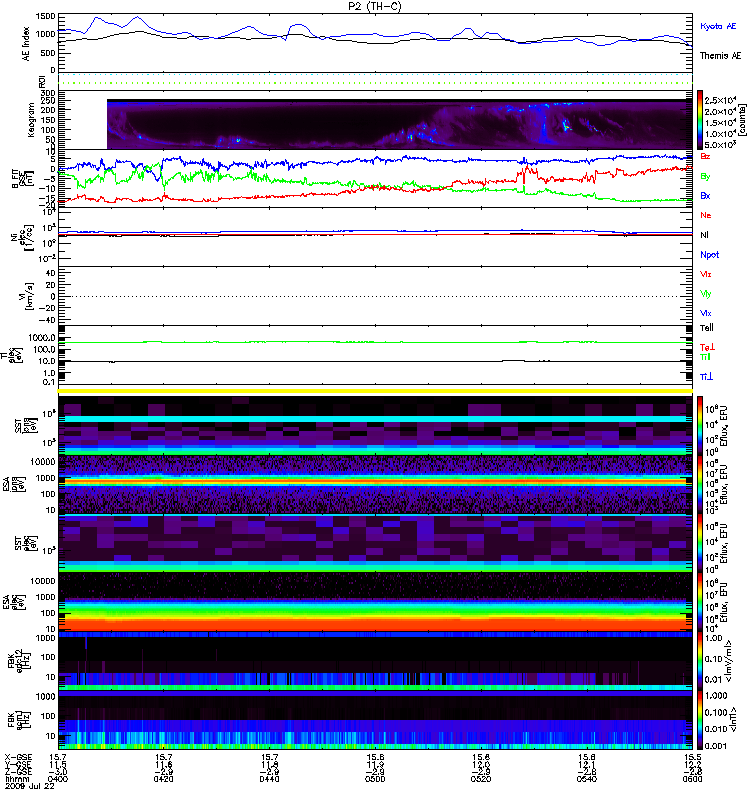Click the green By legend label
This screenshot has width=750, height=800.
pos(705,176)
